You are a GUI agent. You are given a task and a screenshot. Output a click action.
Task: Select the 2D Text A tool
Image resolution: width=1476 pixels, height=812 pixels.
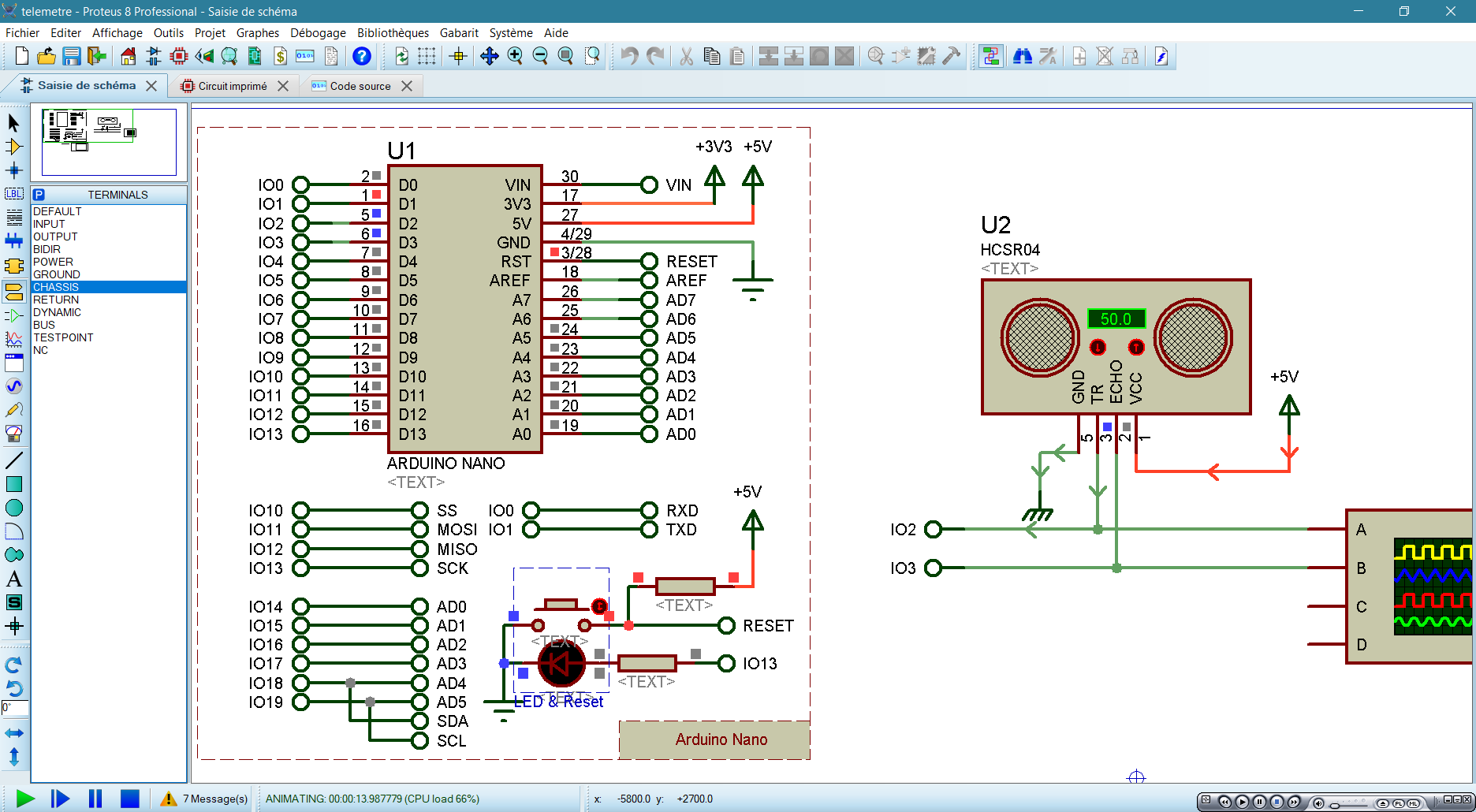(x=13, y=579)
